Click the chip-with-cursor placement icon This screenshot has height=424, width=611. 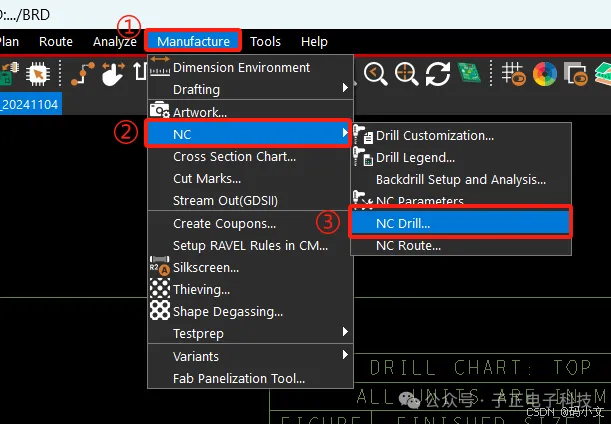pos(38,74)
